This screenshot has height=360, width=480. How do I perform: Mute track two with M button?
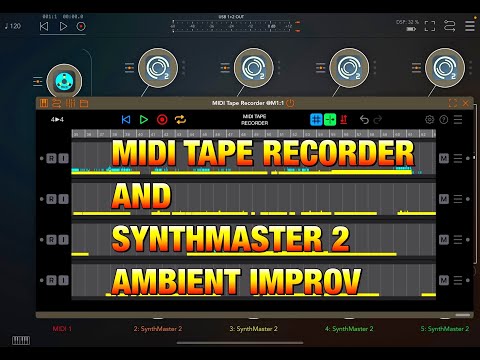(444, 199)
